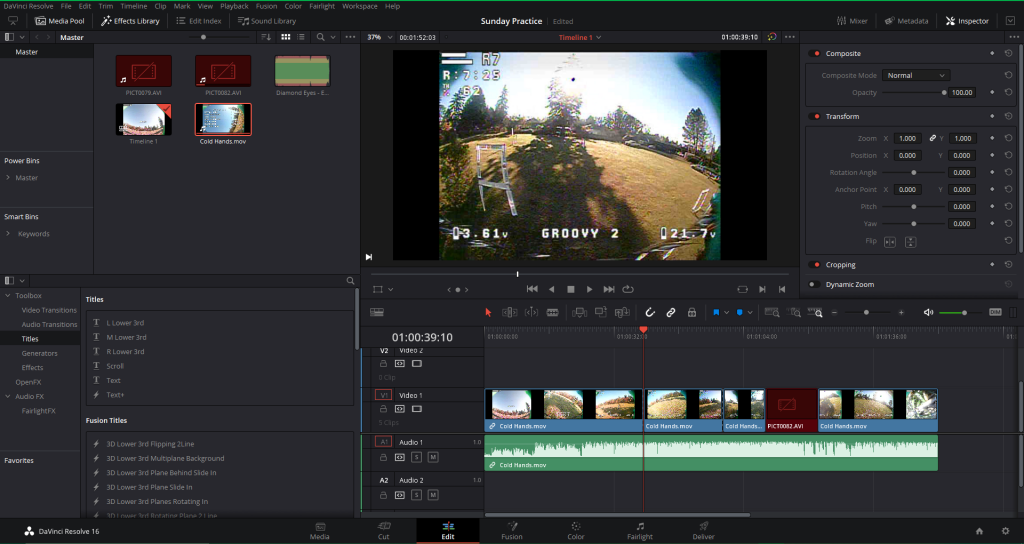The image size is (1024, 544).
Task: Expand the Power Bins Master tree item
Action: pyautogui.click(x=8, y=178)
